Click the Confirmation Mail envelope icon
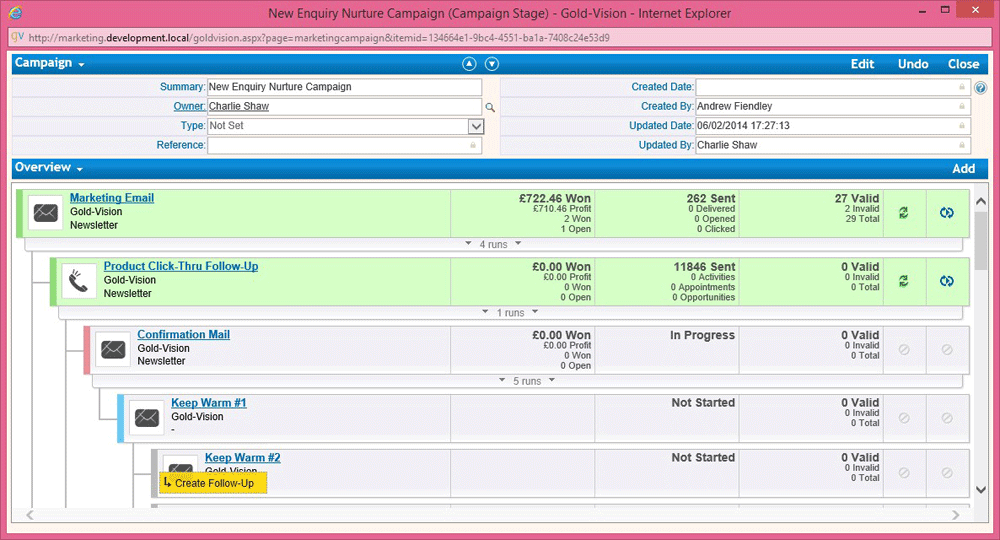1000x540 pixels. [x=113, y=349]
